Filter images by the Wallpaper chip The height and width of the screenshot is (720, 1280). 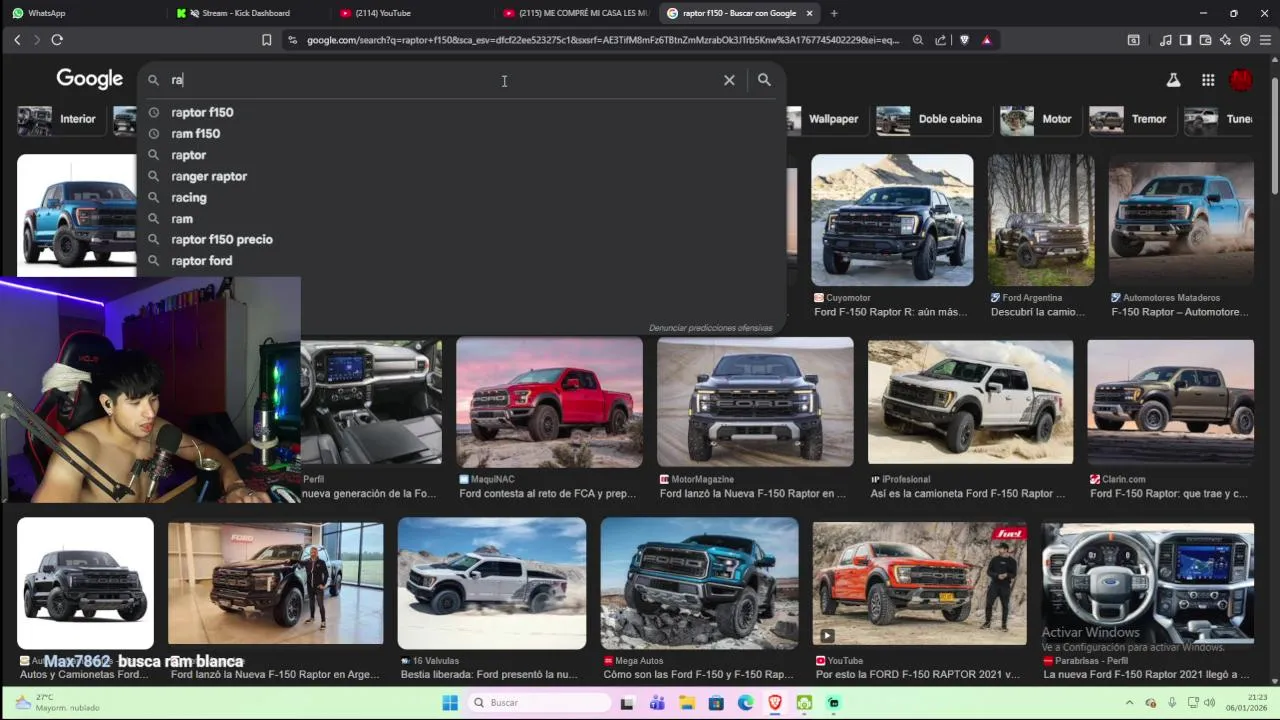(x=828, y=119)
